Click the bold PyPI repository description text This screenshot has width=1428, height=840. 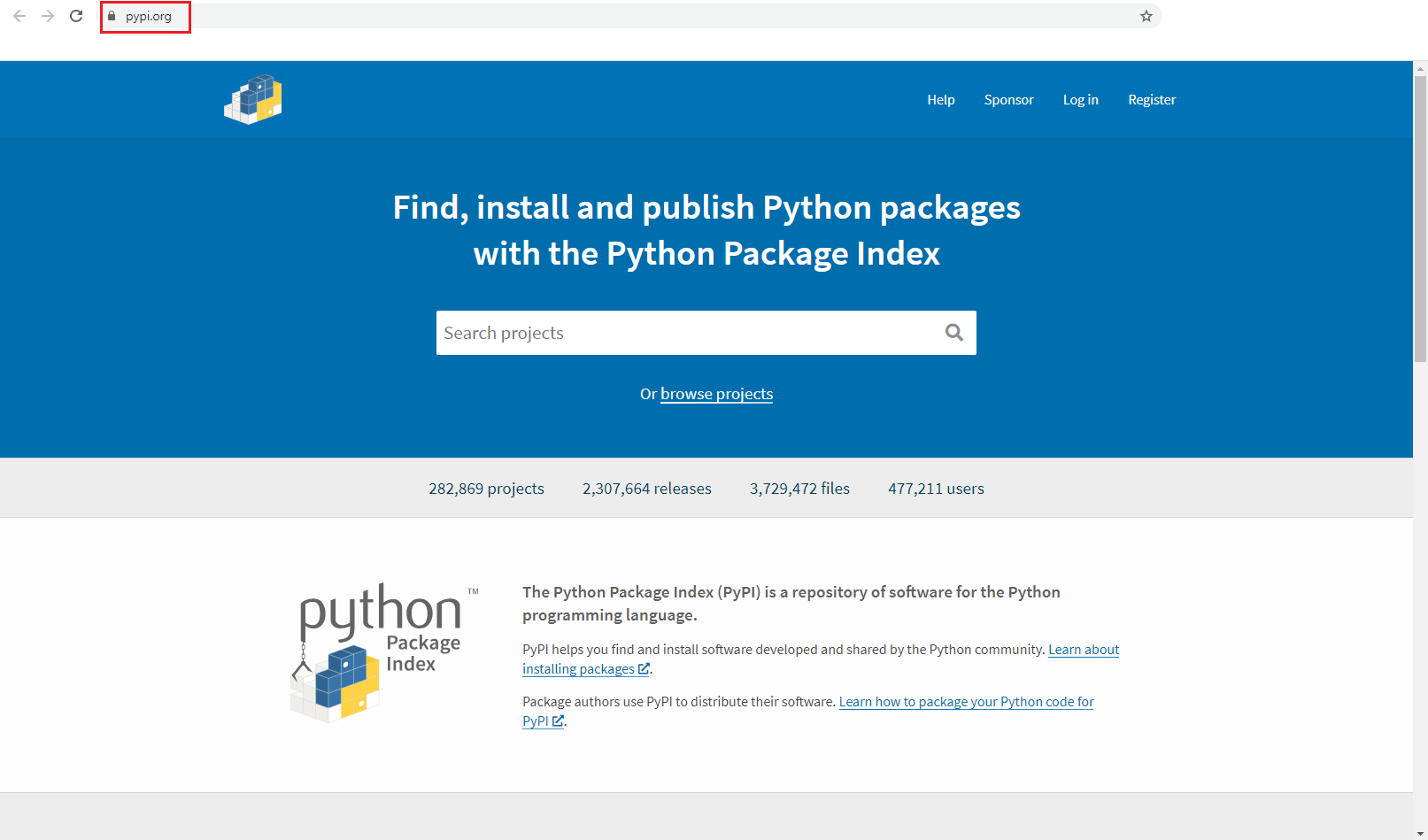click(x=791, y=604)
